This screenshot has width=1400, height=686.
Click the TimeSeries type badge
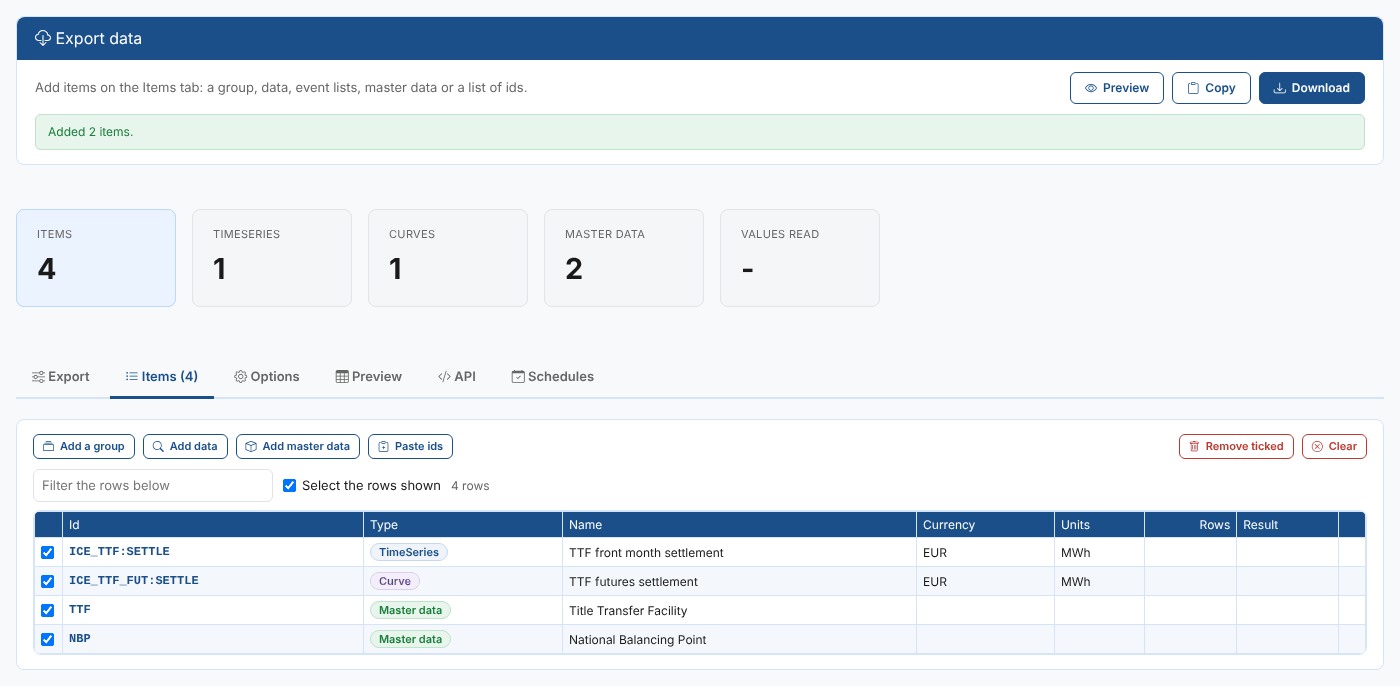[x=409, y=552]
